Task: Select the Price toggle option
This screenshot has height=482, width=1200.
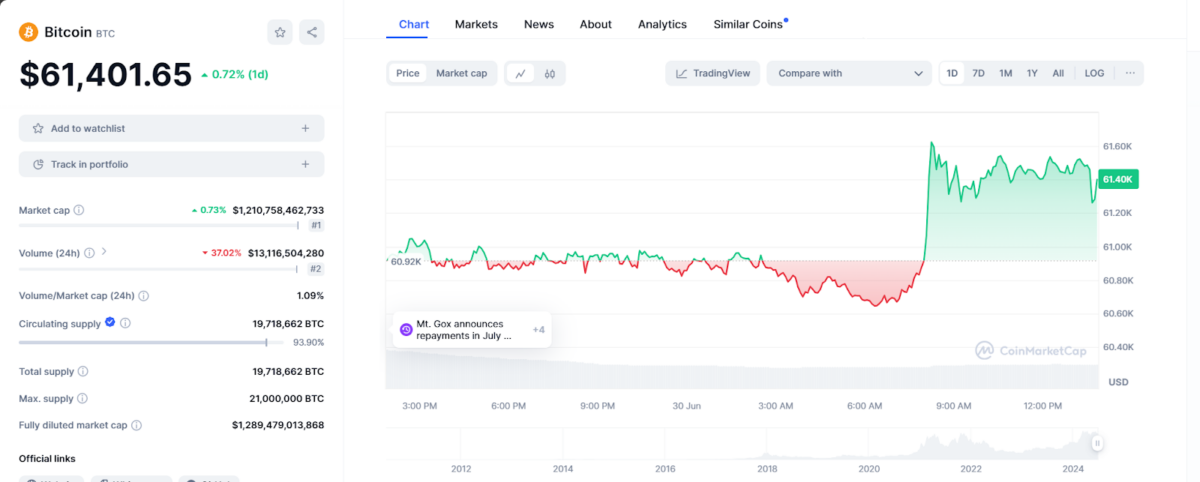Action: click(408, 73)
